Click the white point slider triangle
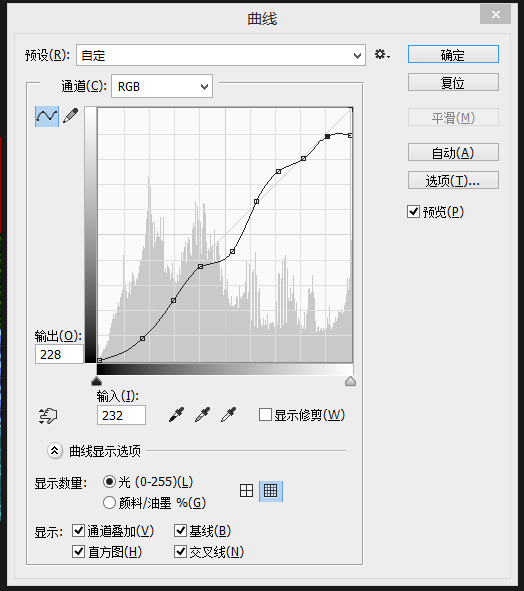524x591 pixels. coord(350,381)
